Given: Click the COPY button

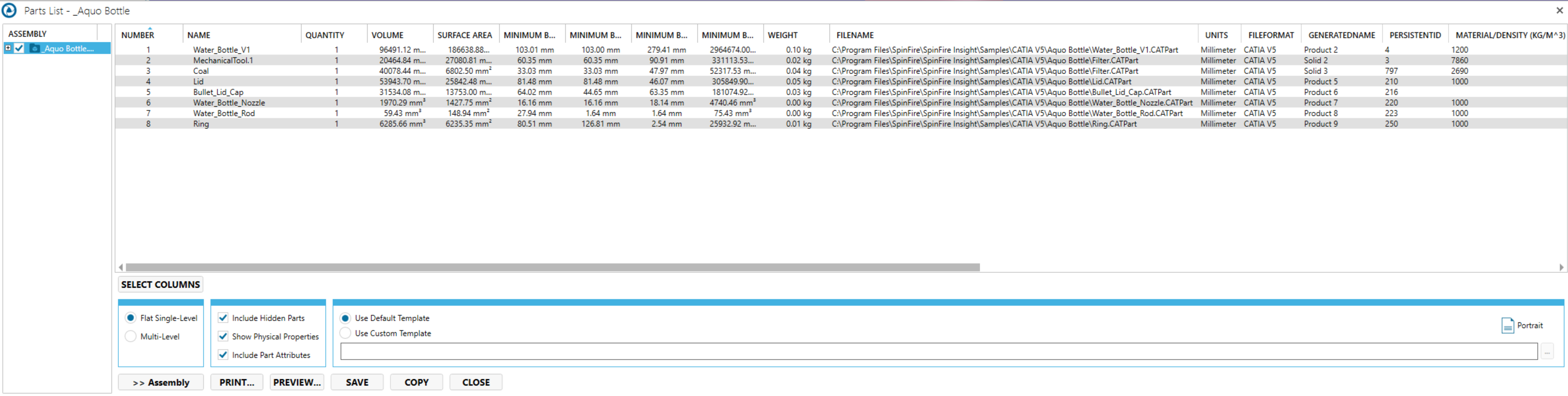Looking at the screenshot, I should click(417, 383).
